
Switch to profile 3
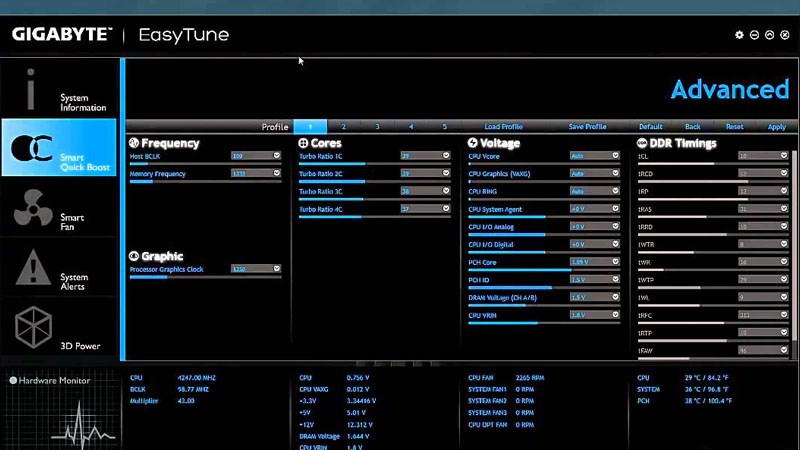coord(377,127)
